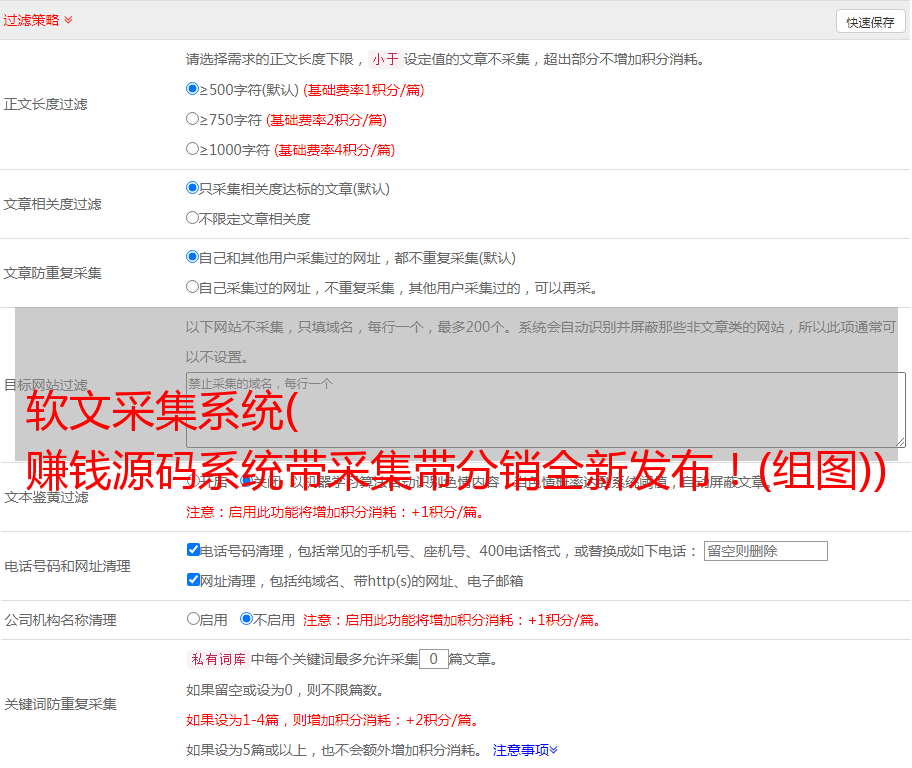Image resolution: width=912 pixels, height=768 pixels.
Task: Click the 小于 highlighted tag
Action: (385, 59)
